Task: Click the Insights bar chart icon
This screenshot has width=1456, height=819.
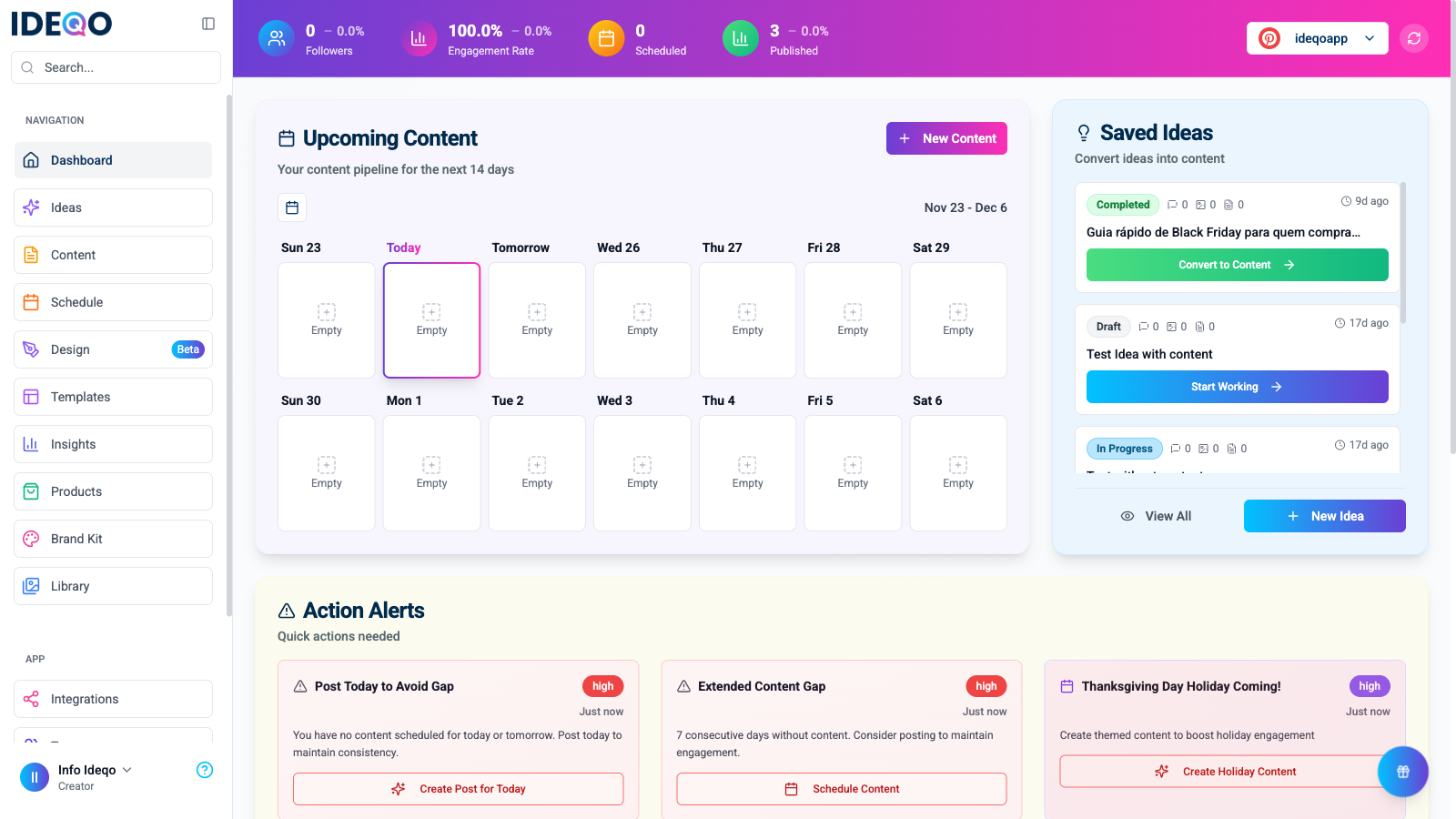Action: pos(31,444)
